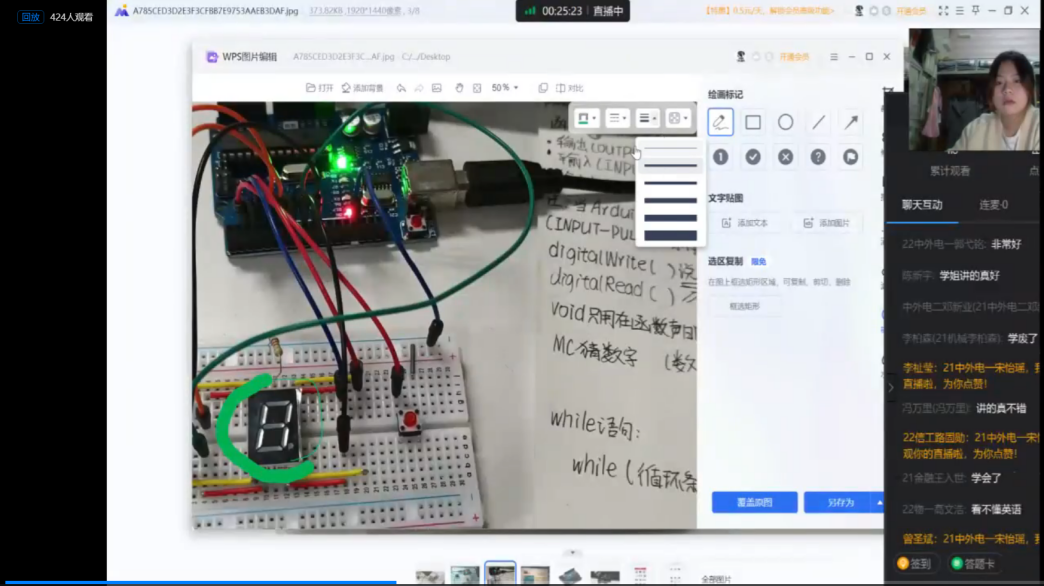Click the copy icon in WPS toolbar
Image resolution: width=1044 pixels, height=586 pixels.
543,88
